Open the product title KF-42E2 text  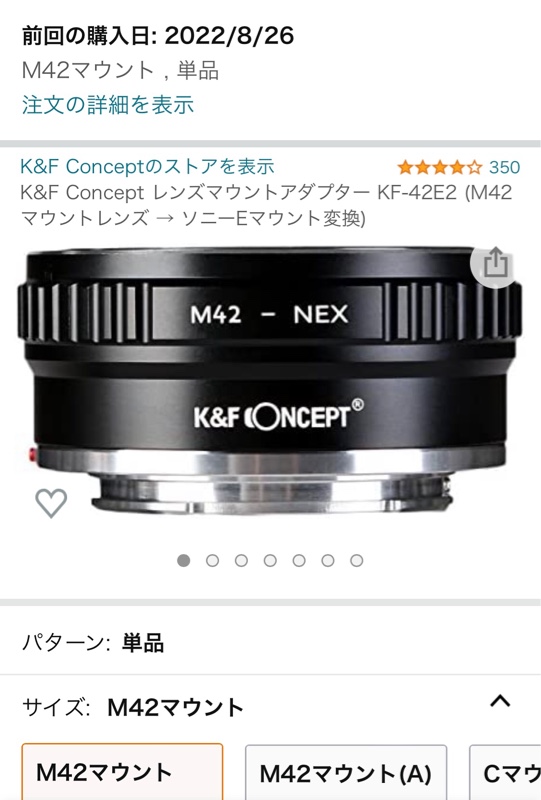click(266, 205)
